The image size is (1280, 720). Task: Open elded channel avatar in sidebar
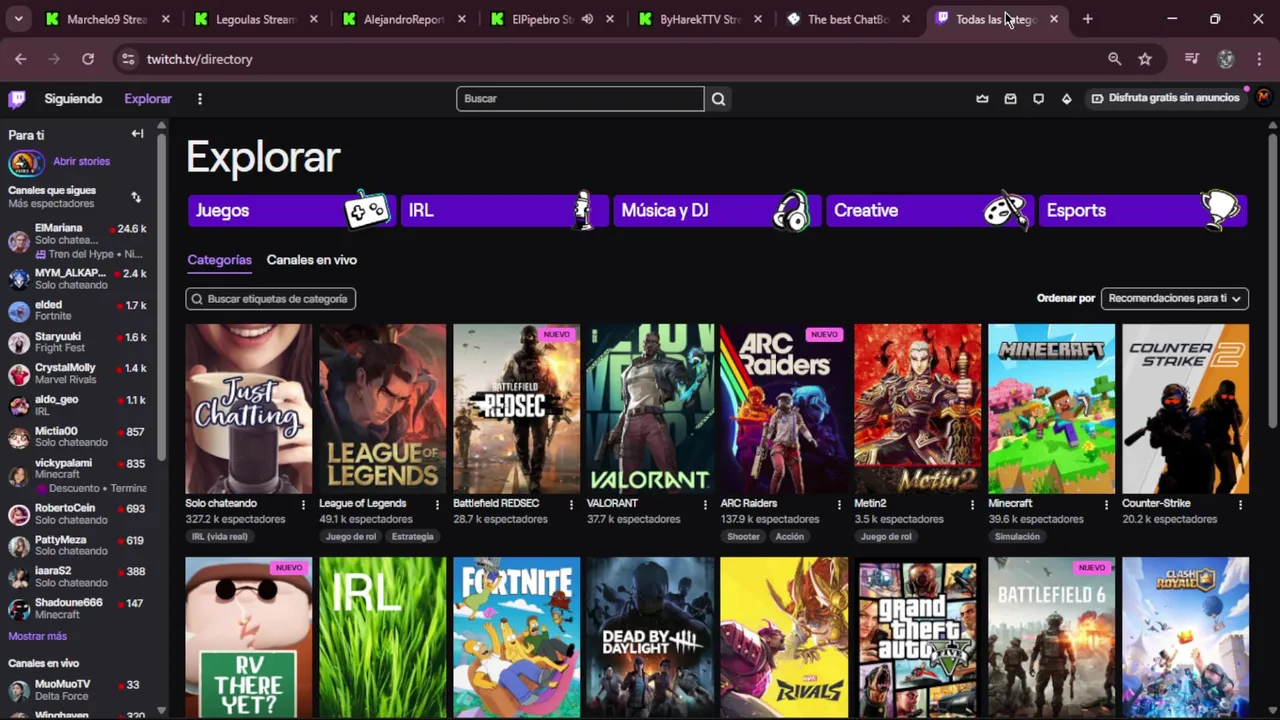coord(19,311)
